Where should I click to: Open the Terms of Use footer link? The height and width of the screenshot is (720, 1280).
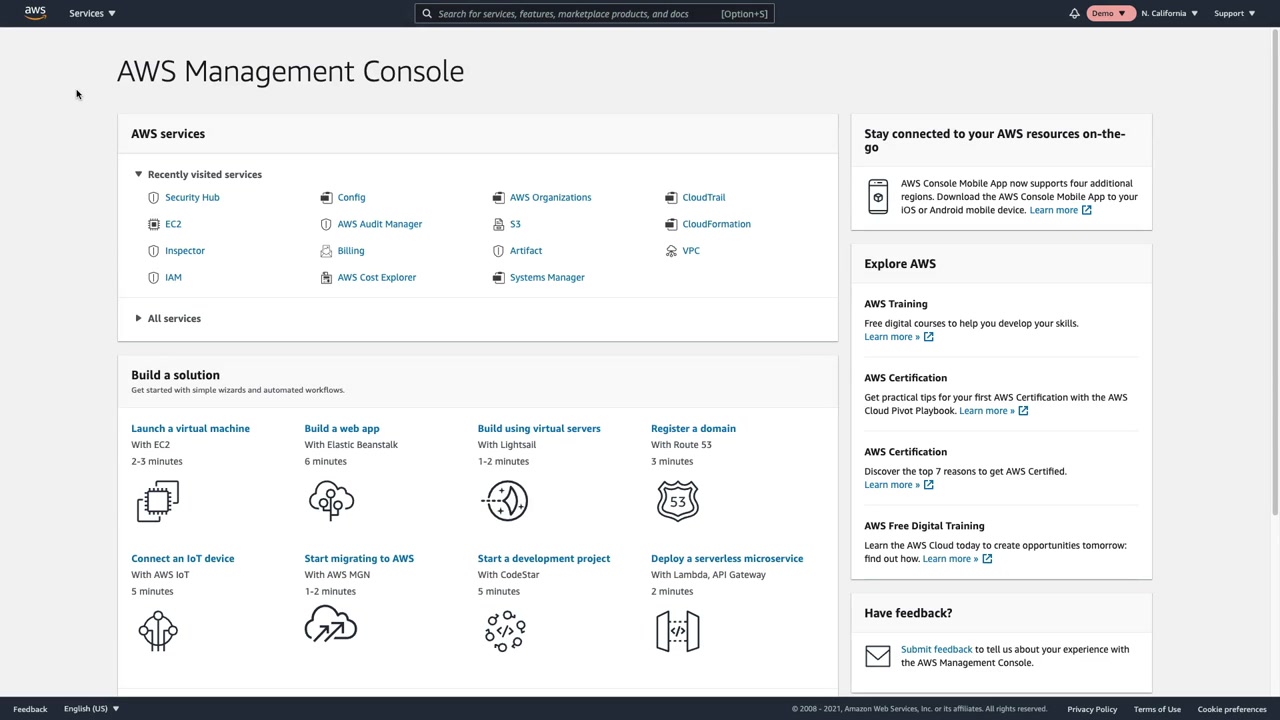1157,710
